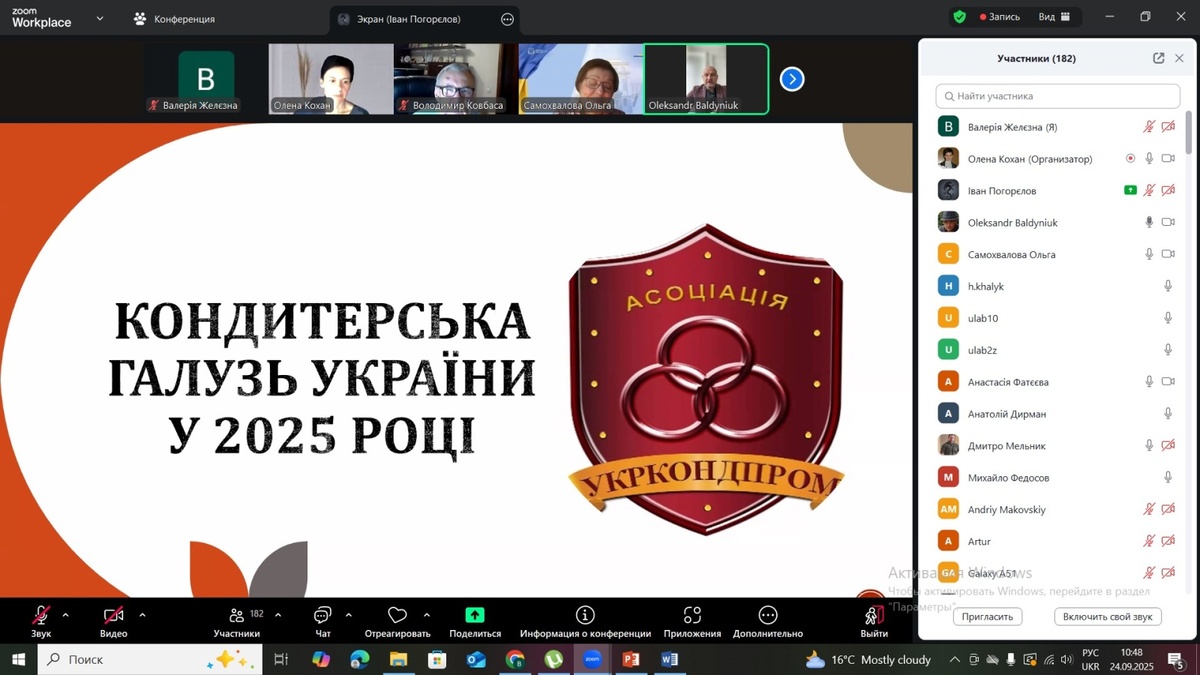Click microphone icon of h.khalyk
The width and height of the screenshot is (1200, 675).
coord(1168,286)
